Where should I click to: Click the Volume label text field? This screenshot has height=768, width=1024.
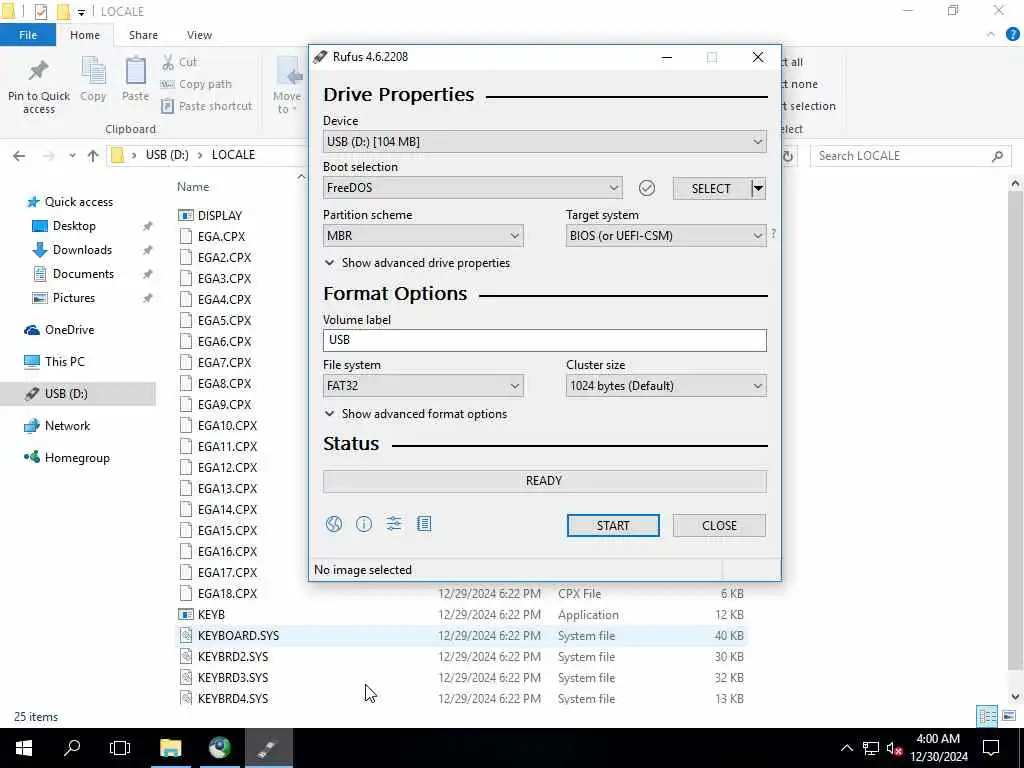[545, 340]
